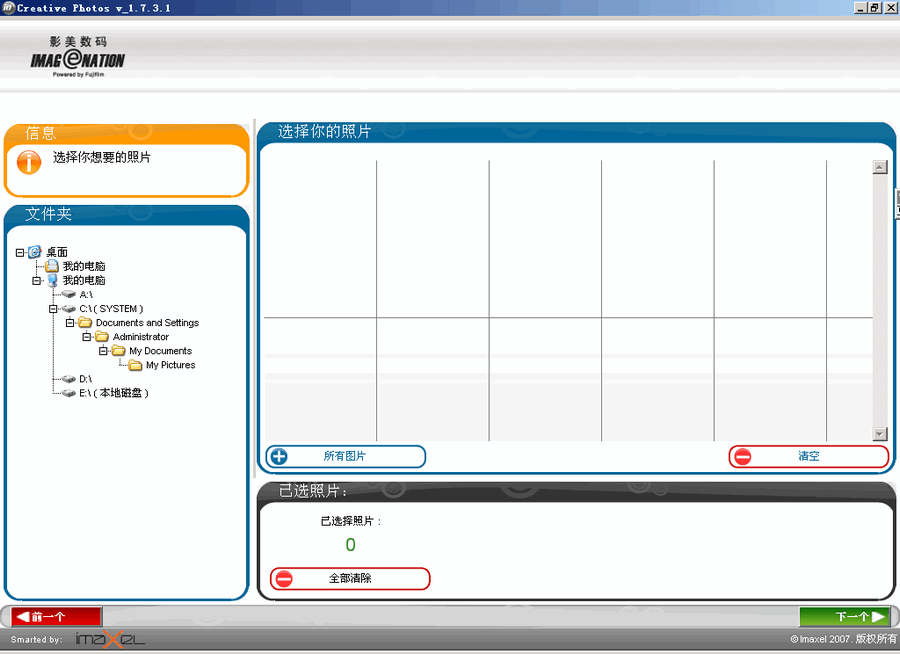Select the E:\ ( 本地磁盘 ) drive
The width and height of the screenshot is (900, 654).
(113, 393)
